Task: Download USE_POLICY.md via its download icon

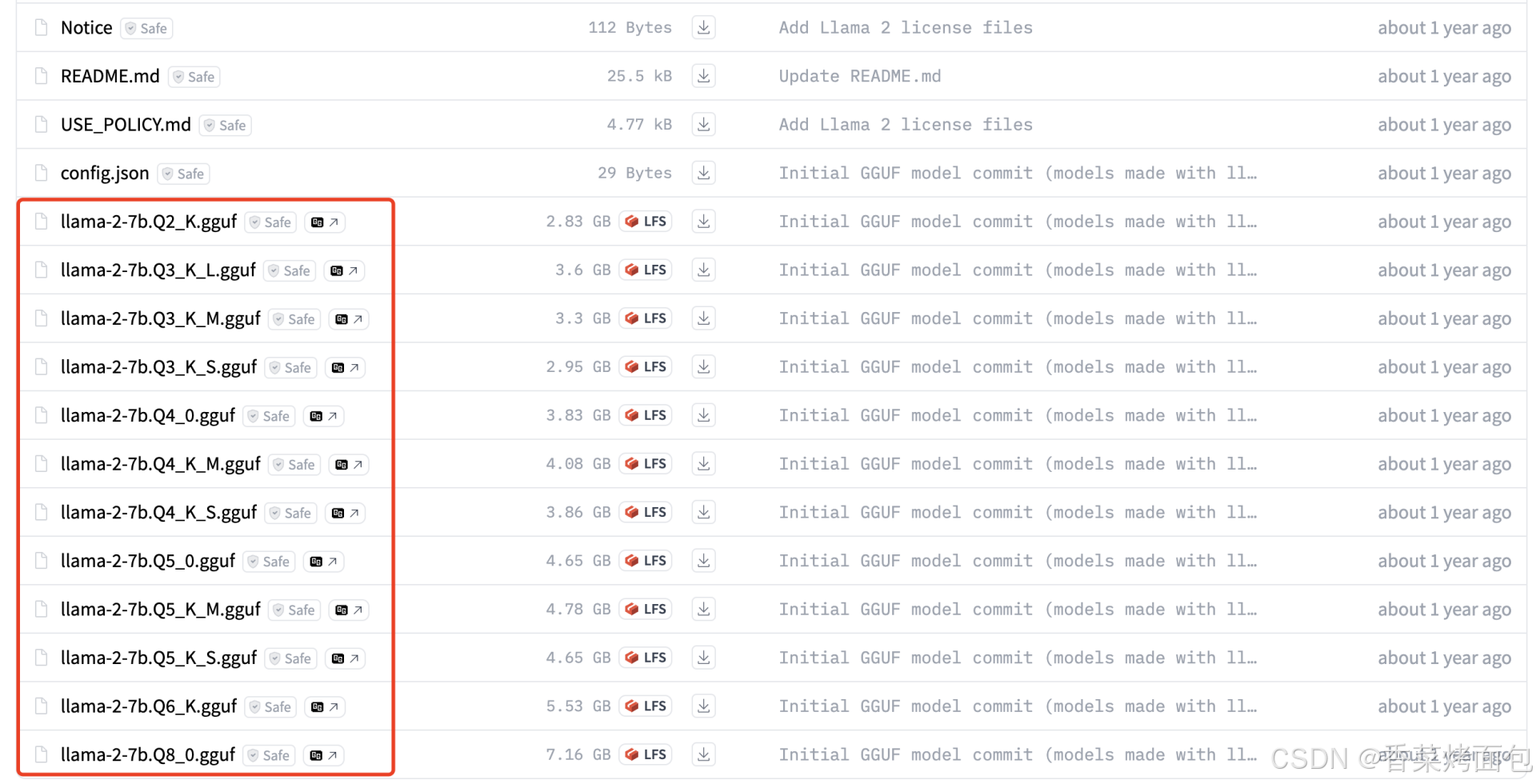Action: 703,125
